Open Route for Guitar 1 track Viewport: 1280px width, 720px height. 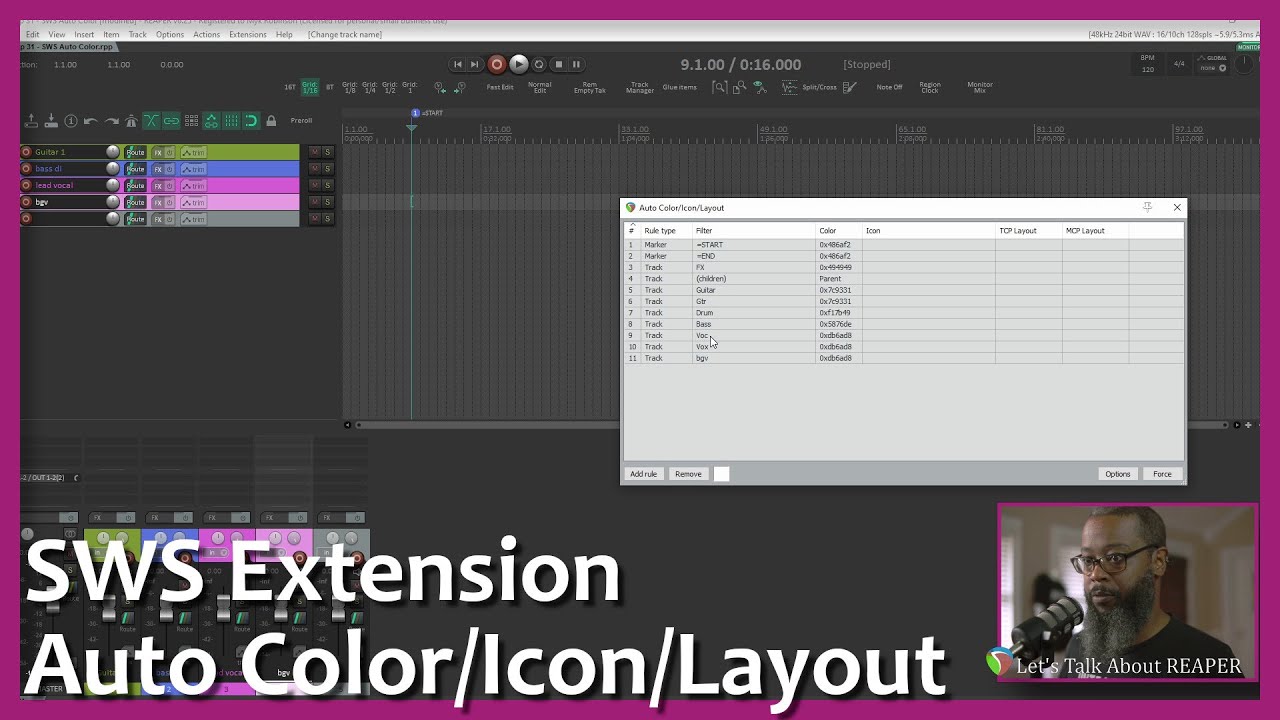click(135, 152)
